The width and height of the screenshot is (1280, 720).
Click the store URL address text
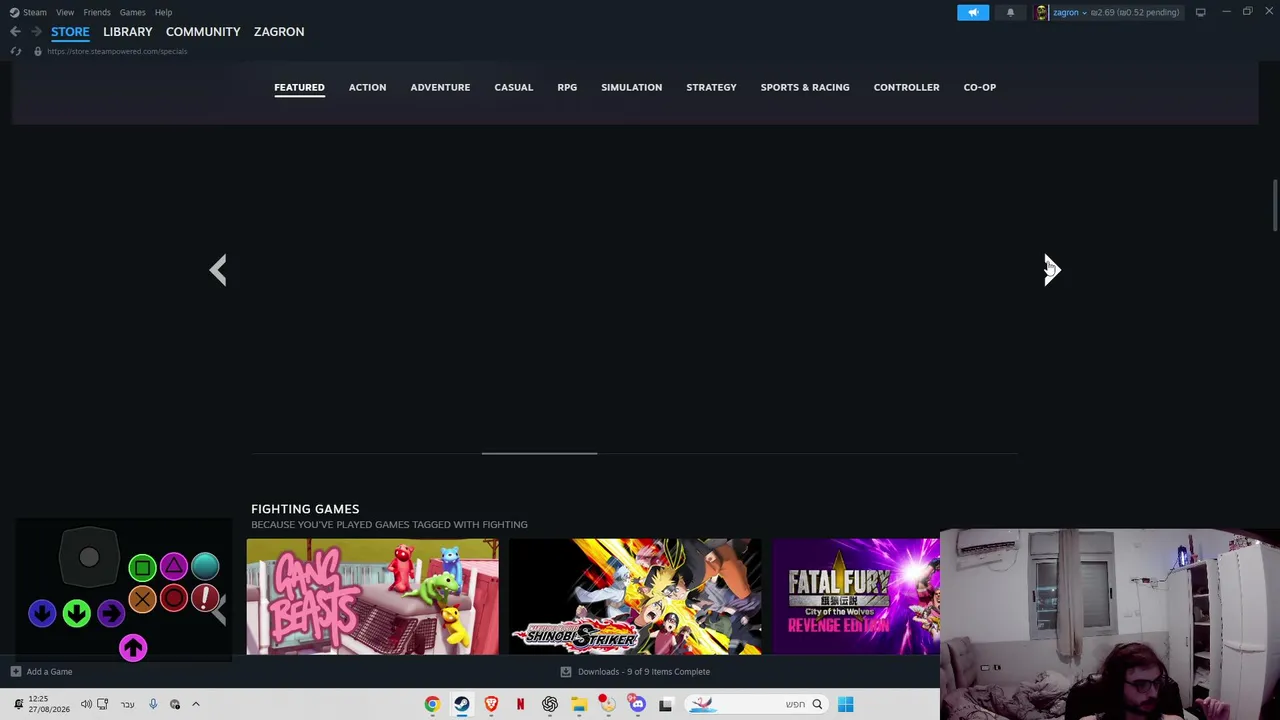tap(117, 51)
